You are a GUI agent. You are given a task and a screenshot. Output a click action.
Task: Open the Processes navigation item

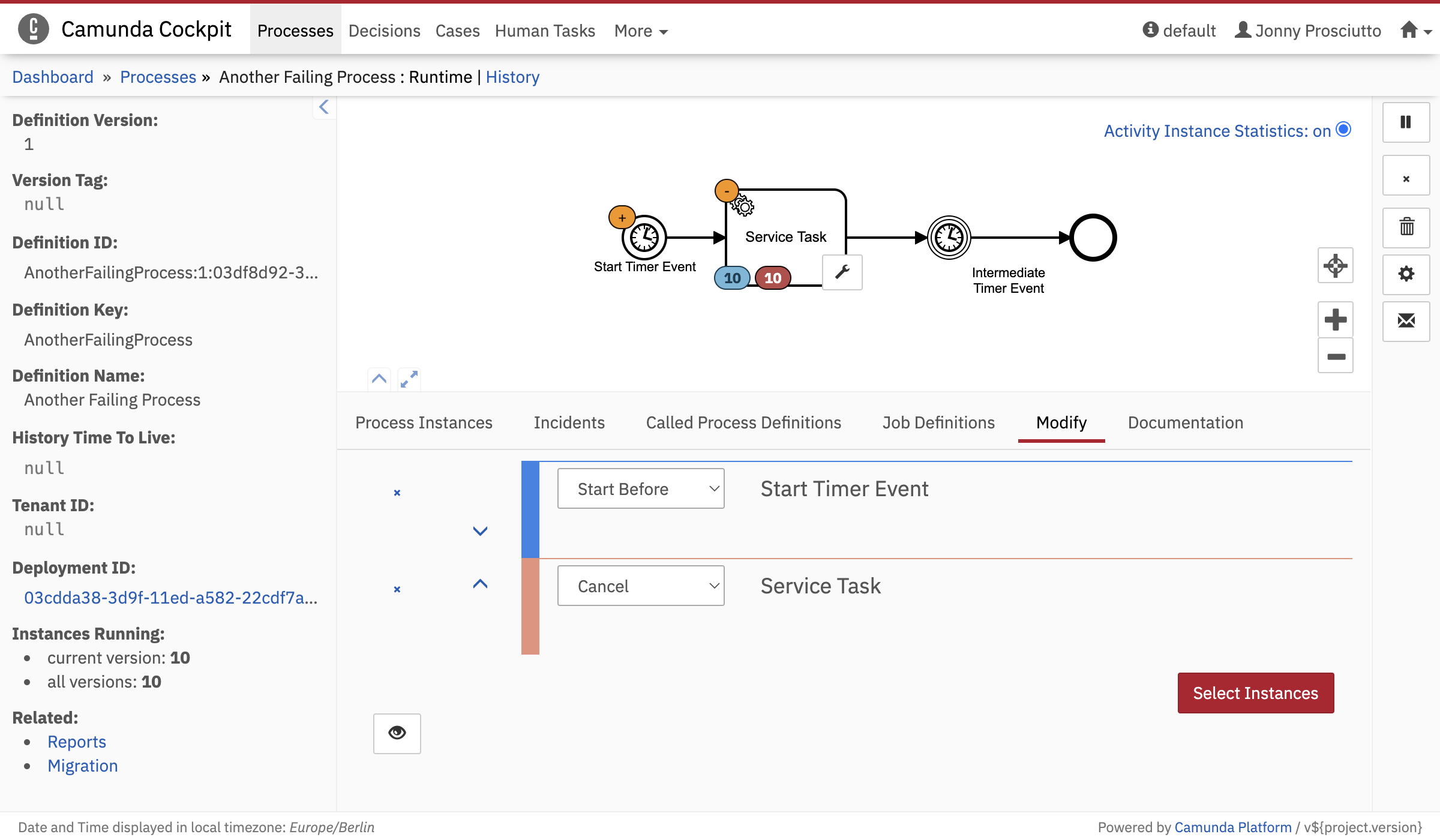[x=295, y=31]
